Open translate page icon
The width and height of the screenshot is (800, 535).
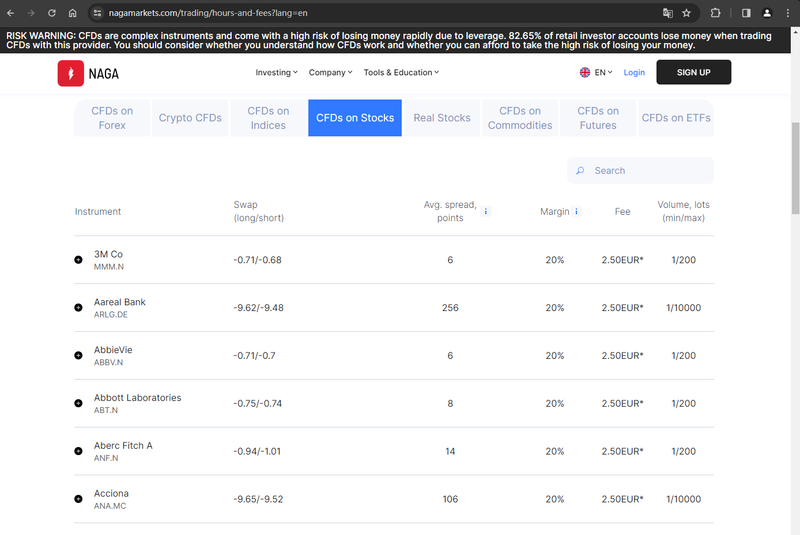pyautogui.click(x=667, y=13)
